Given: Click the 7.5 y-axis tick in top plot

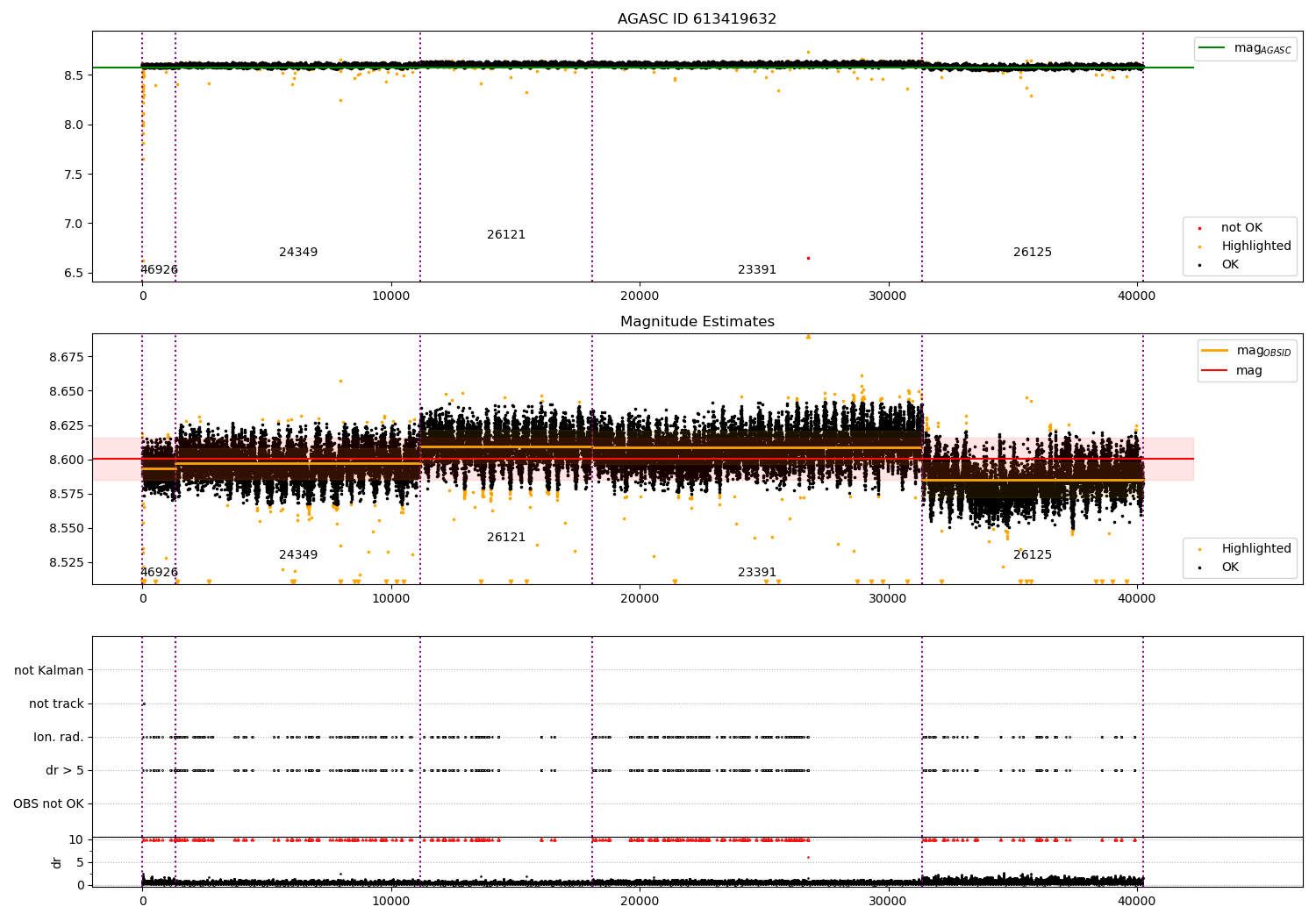Looking at the screenshot, I should coord(73,175).
